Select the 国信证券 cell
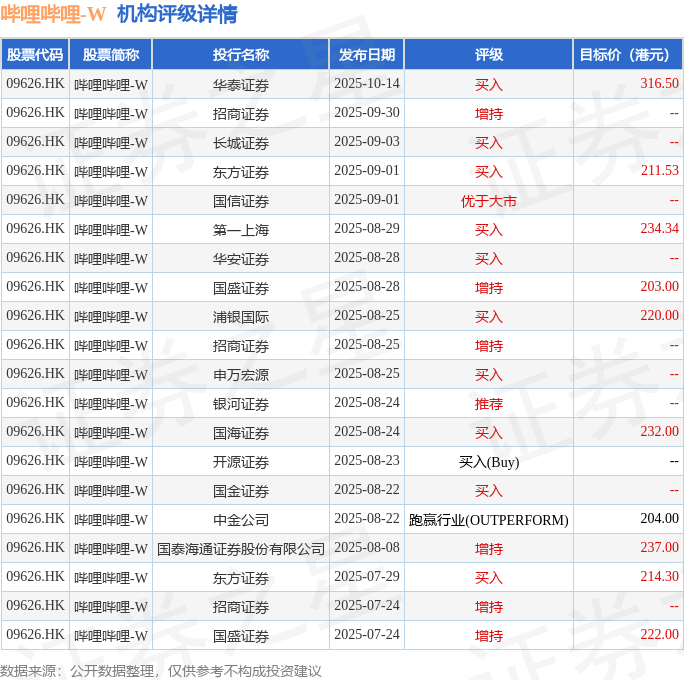The height and width of the screenshot is (680, 684). 241,200
